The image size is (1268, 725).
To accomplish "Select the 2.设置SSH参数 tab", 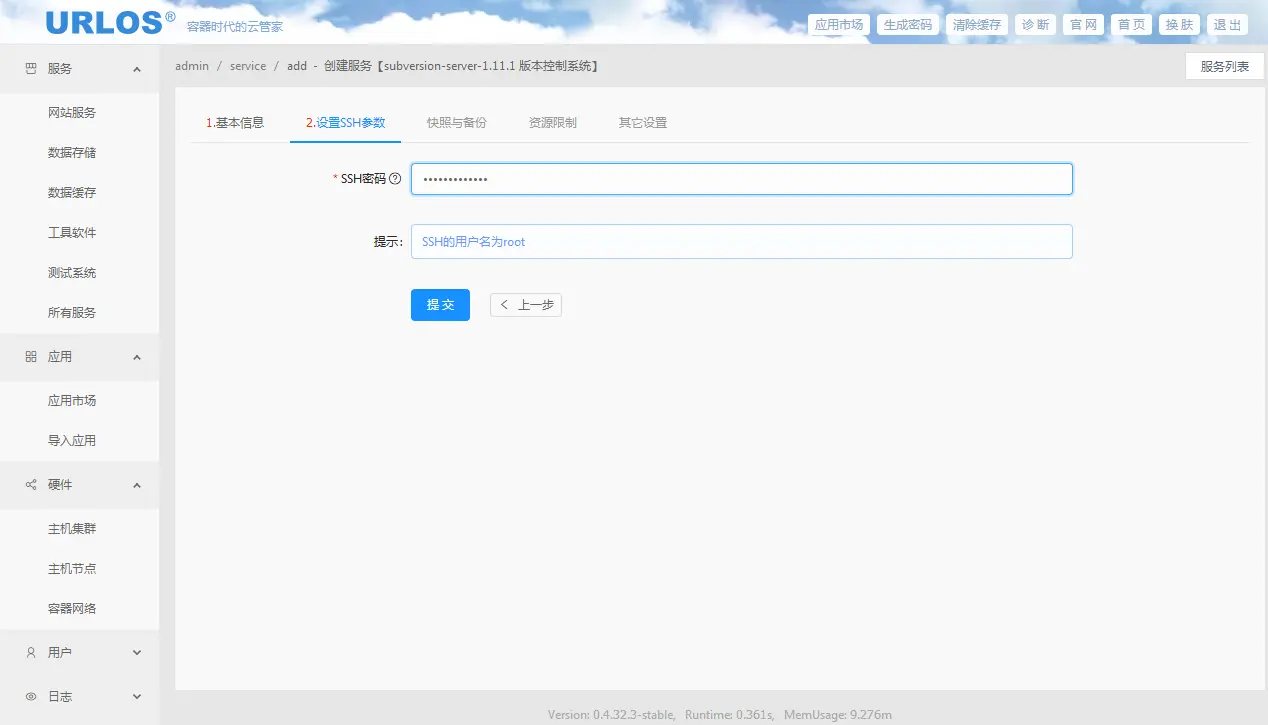I will click(345, 123).
